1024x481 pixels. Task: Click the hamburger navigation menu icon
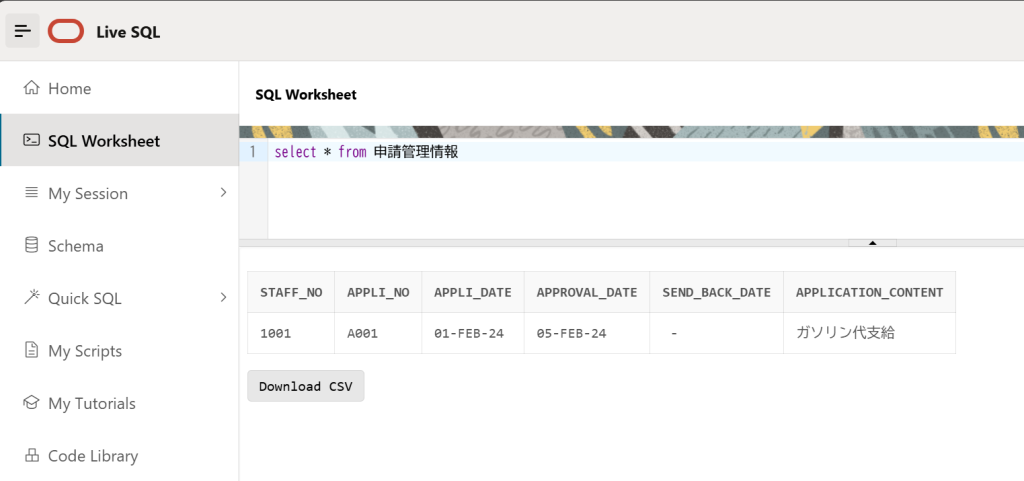[22, 31]
